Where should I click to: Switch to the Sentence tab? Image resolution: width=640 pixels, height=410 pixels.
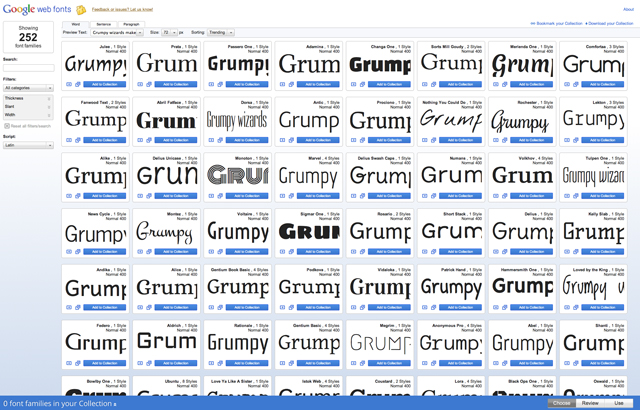click(x=104, y=24)
